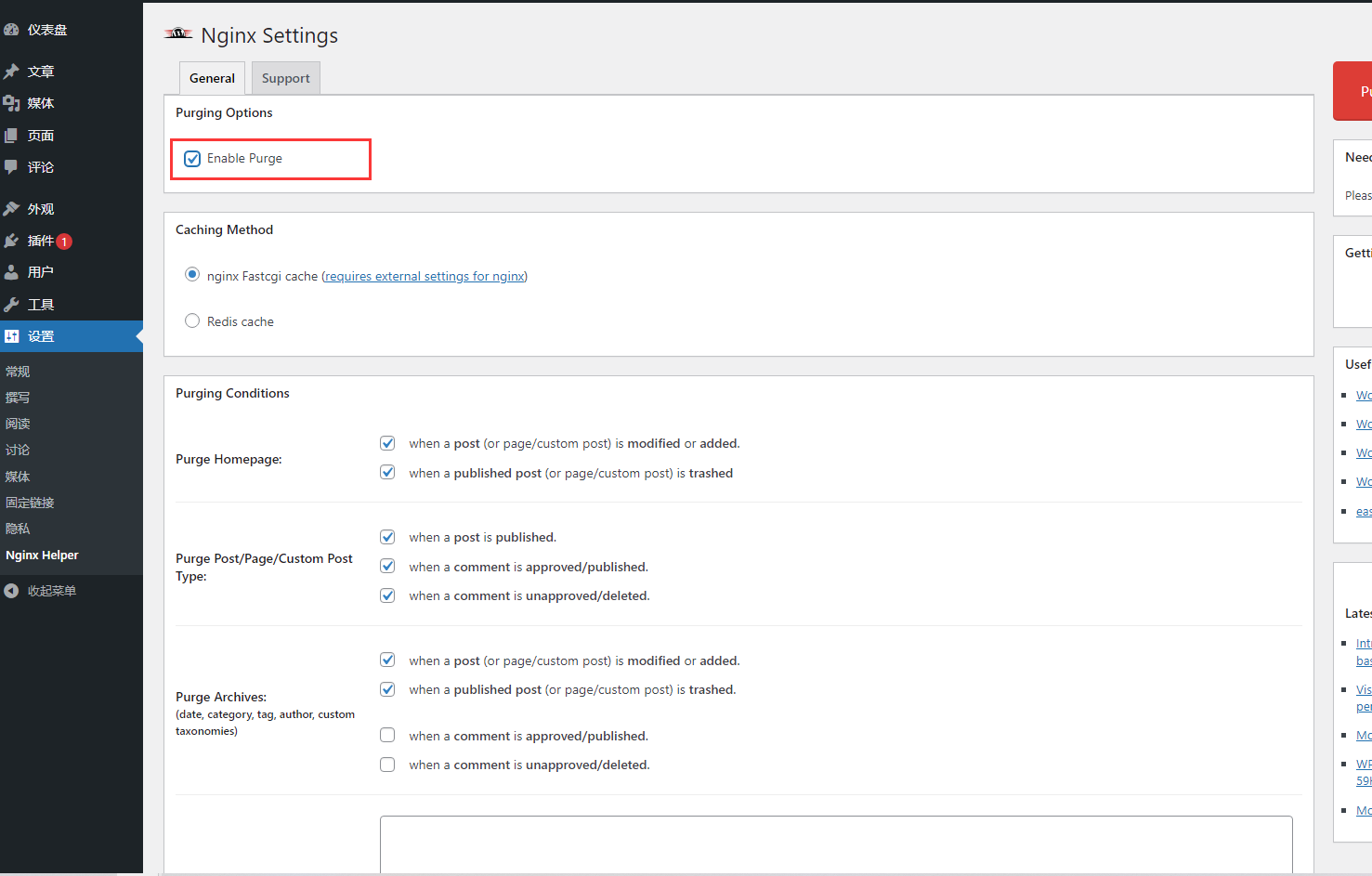Toggle Purge Homepage when published post trashed
1372x876 pixels.
click(x=387, y=472)
